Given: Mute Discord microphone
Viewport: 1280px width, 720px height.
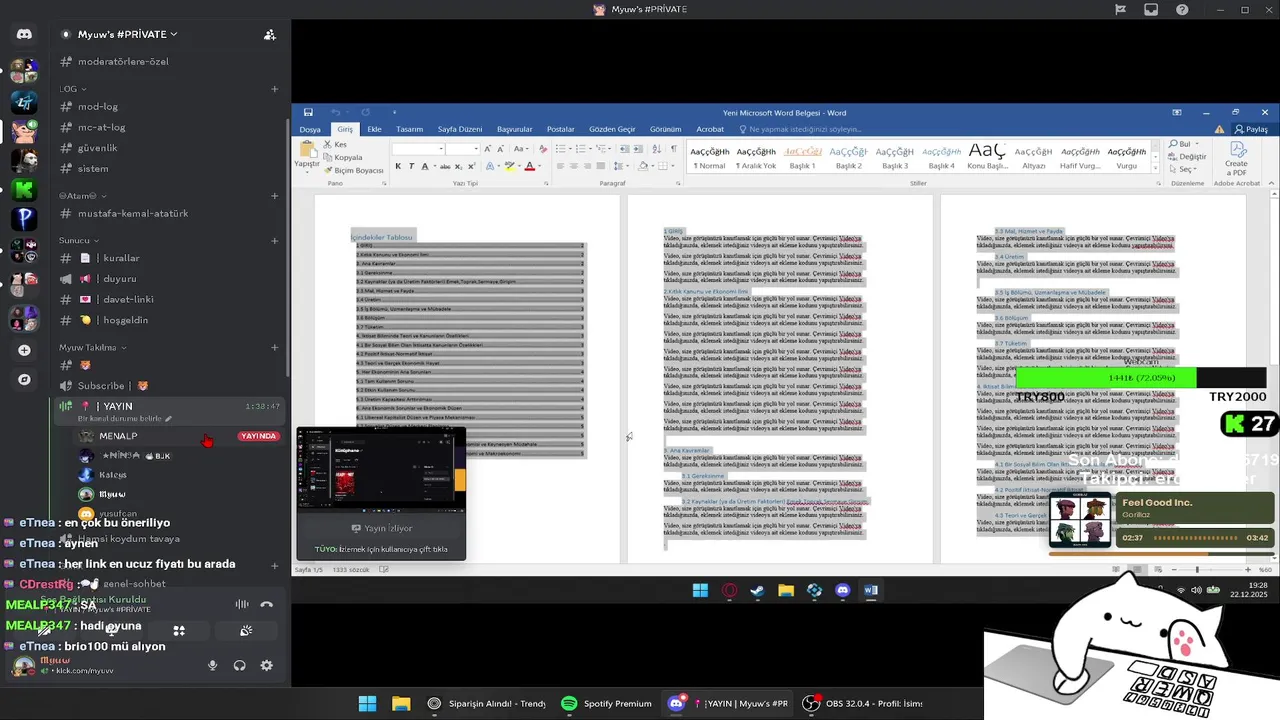Looking at the screenshot, I should (x=212, y=665).
